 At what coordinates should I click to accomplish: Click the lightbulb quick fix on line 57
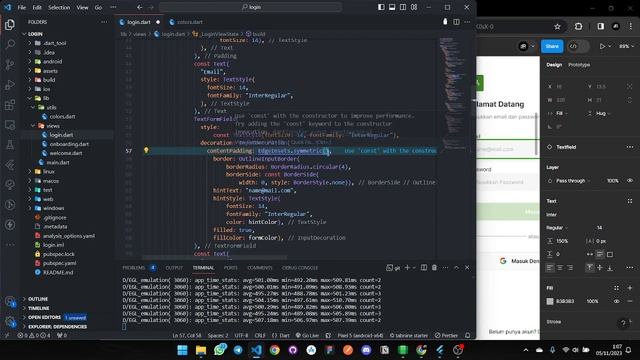click(146, 150)
